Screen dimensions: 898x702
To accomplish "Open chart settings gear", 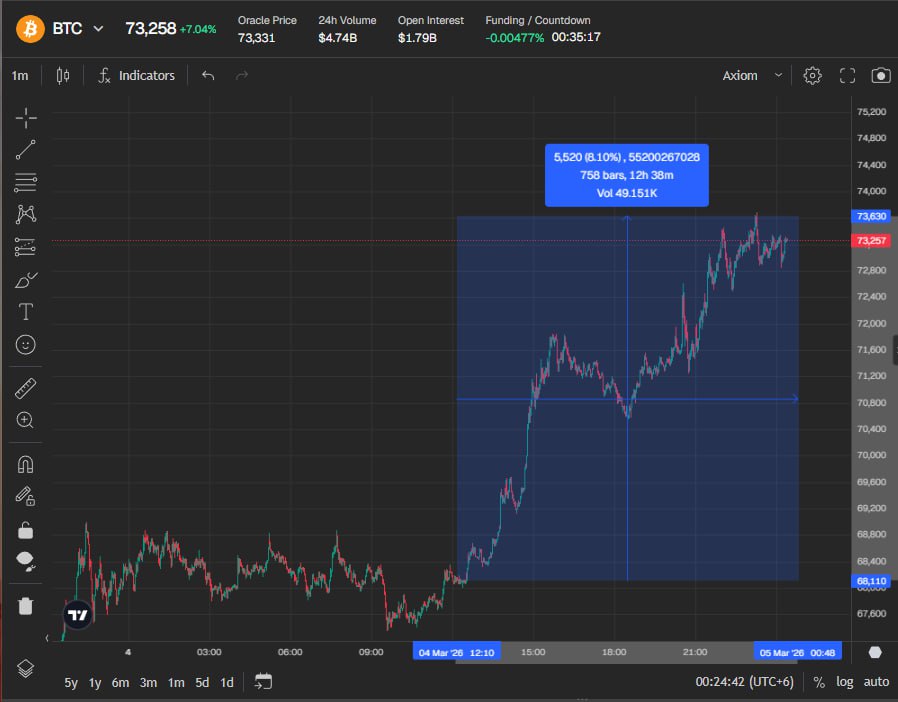I will (x=812, y=76).
